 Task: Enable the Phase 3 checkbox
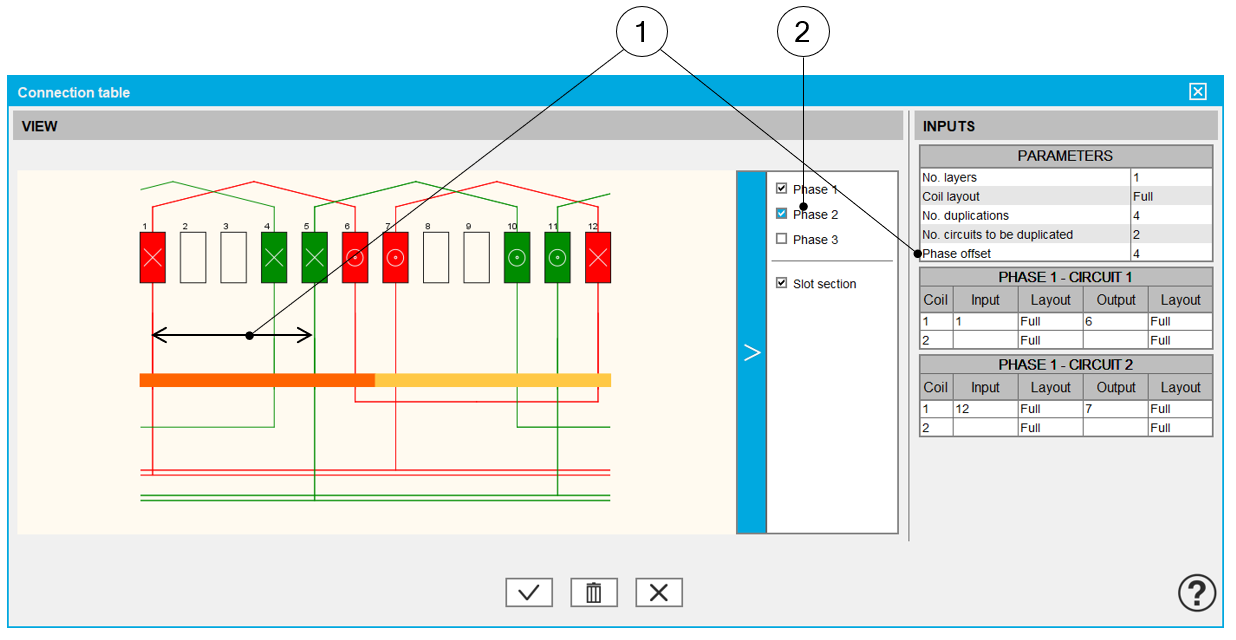click(x=782, y=239)
